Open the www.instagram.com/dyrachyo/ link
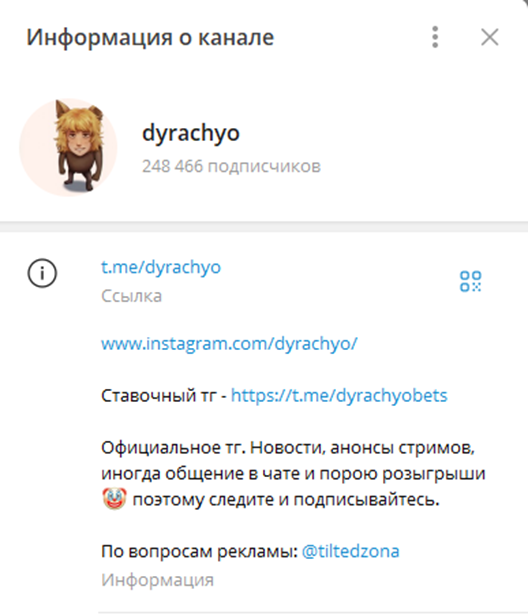Screen dimensions: 528x616 tap(229, 344)
